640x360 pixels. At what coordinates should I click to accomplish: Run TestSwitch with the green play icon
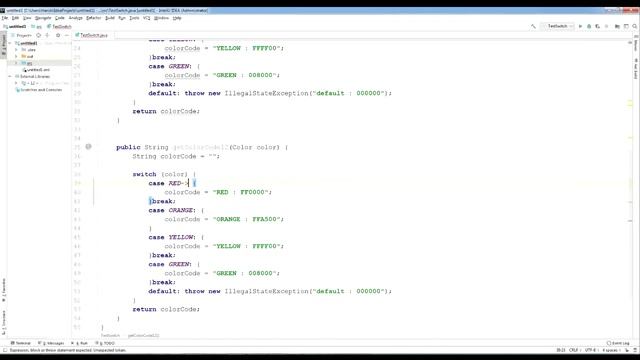coord(580,26)
